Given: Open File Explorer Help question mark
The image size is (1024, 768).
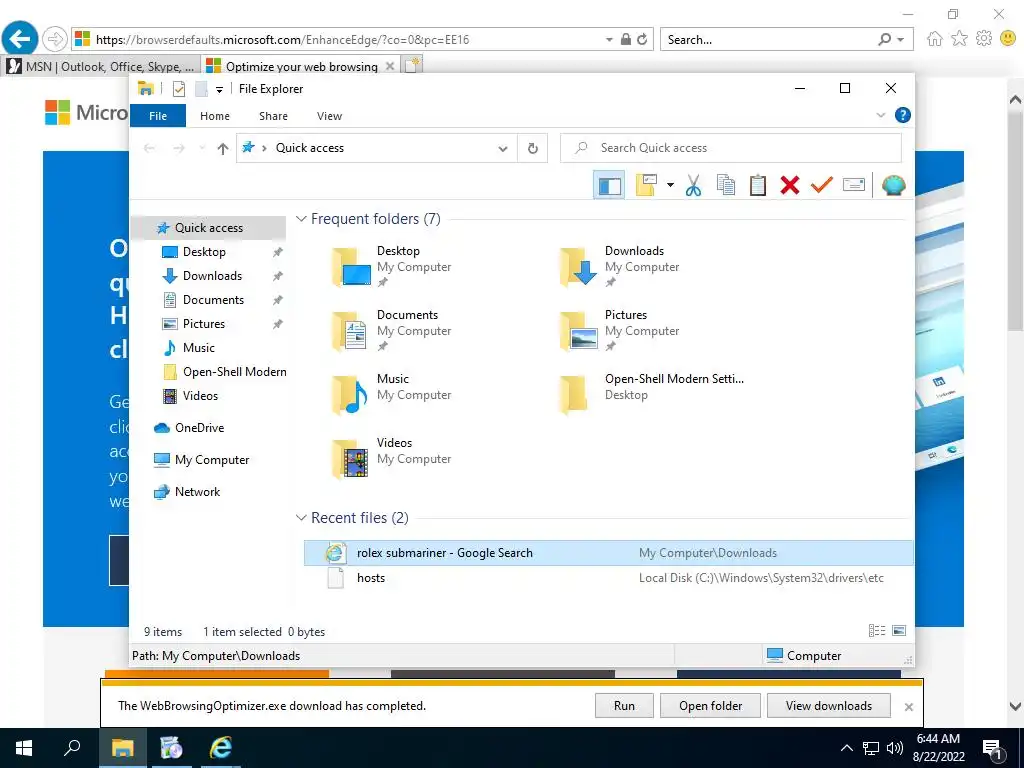Looking at the screenshot, I should point(903,116).
